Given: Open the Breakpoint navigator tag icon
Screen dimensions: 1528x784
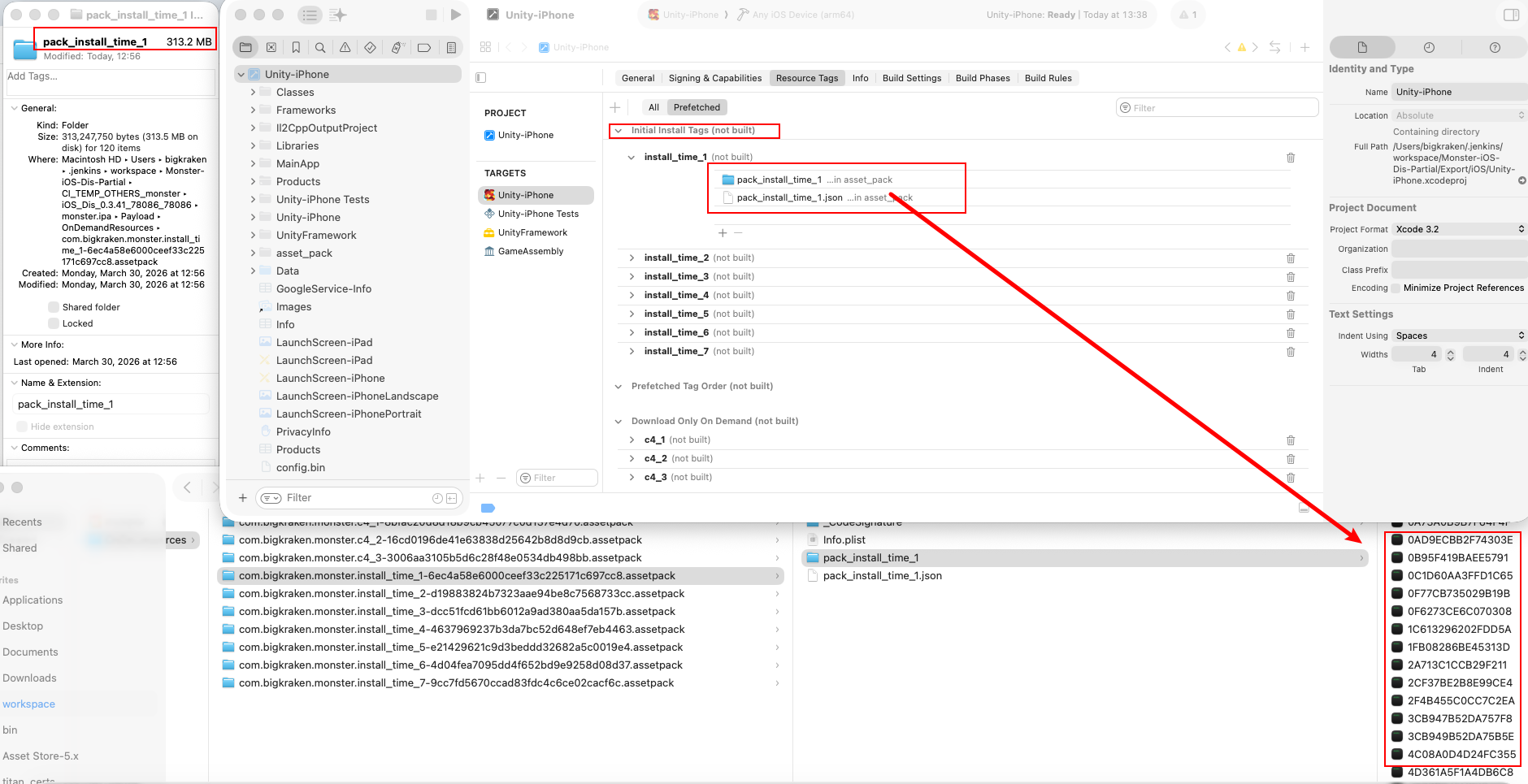Looking at the screenshot, I should 423,48.
